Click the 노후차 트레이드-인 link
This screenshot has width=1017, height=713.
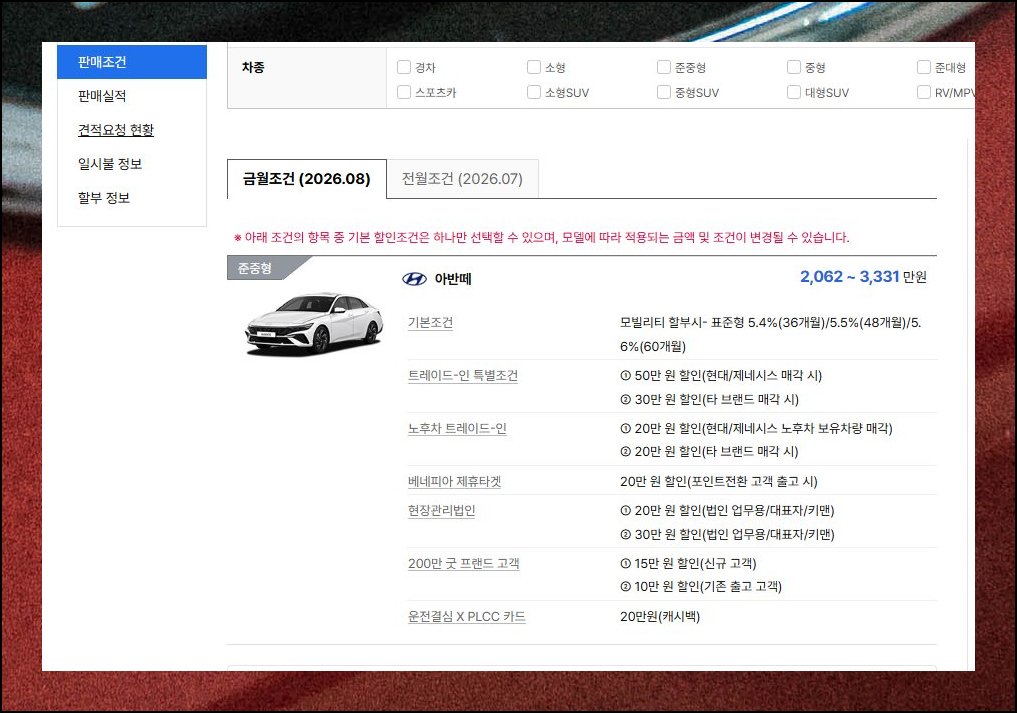click(x=457, y=428)
